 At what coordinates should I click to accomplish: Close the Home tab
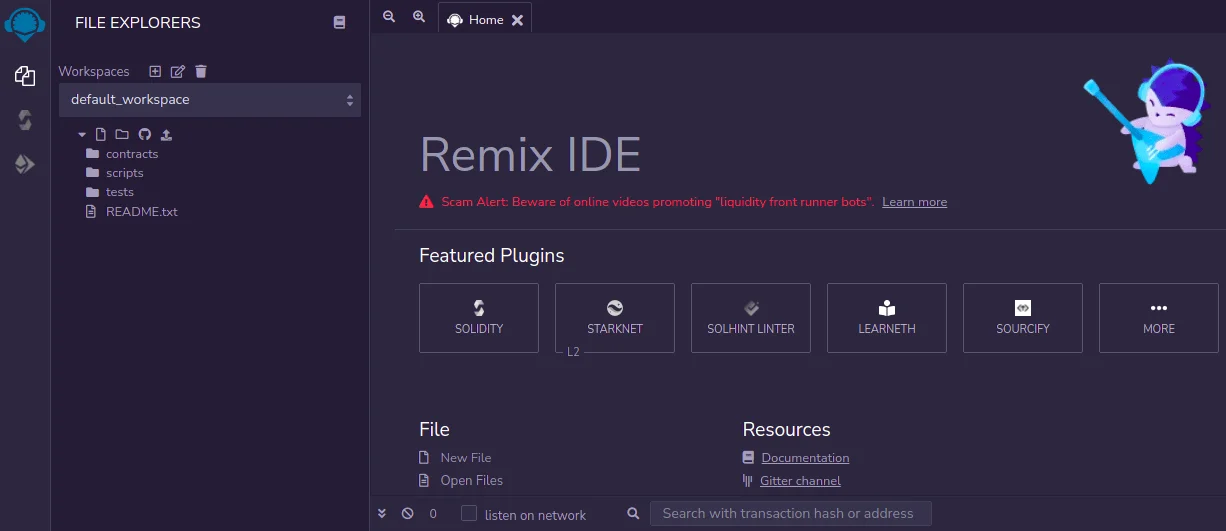(x=517, y=19)
